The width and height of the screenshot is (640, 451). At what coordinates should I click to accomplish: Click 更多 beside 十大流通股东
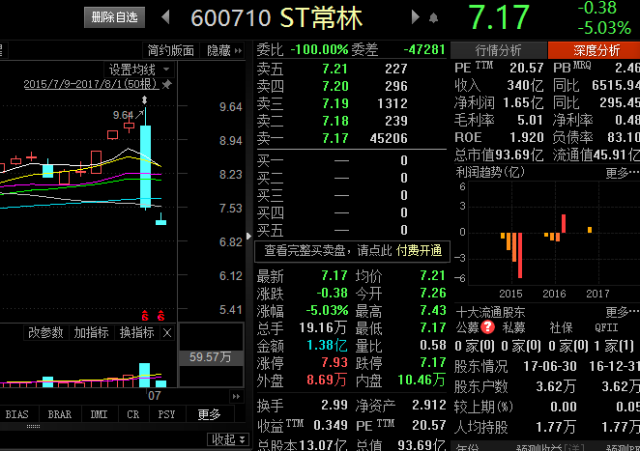pyautogui.click(x=622, y=312)
